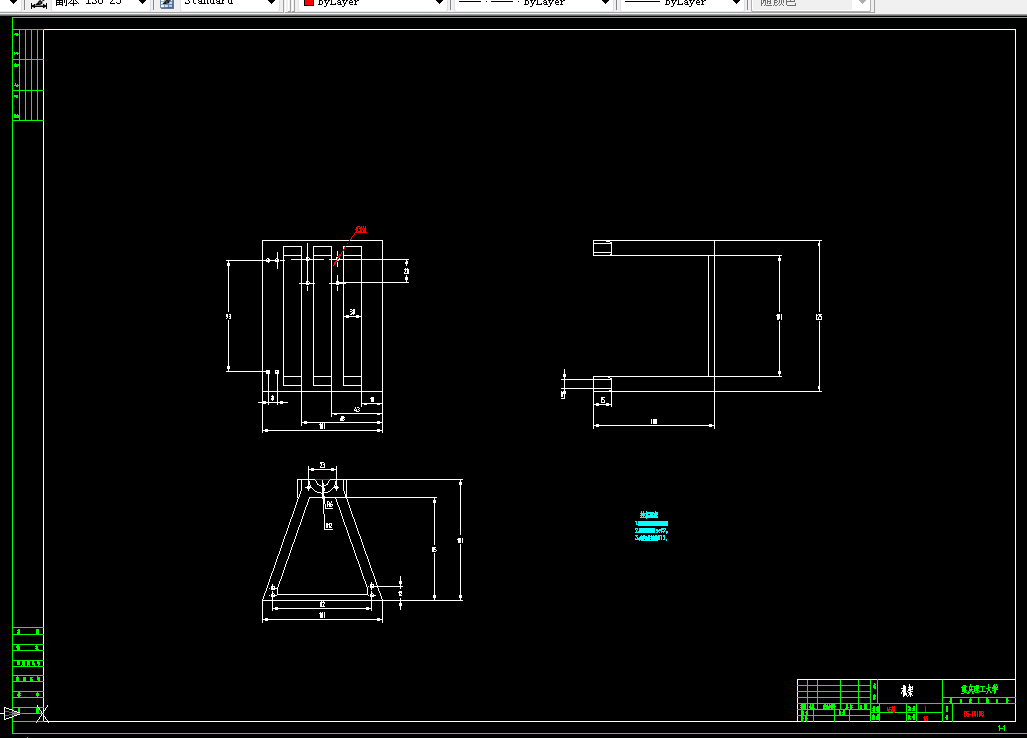The width and height of the screenshot is (1027, 738).
Task: Select the cyan technical requirements text block
Action: pyautogui.click(x=651, y=526)
